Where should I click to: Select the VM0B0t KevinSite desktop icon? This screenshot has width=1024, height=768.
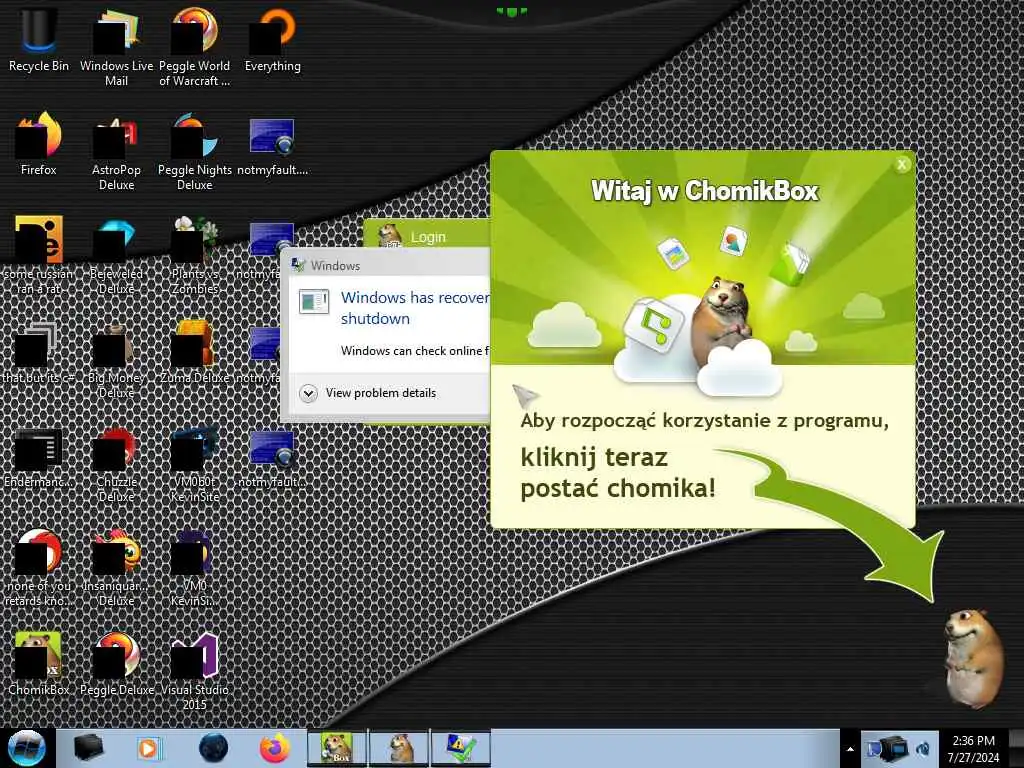click(195, 464)
